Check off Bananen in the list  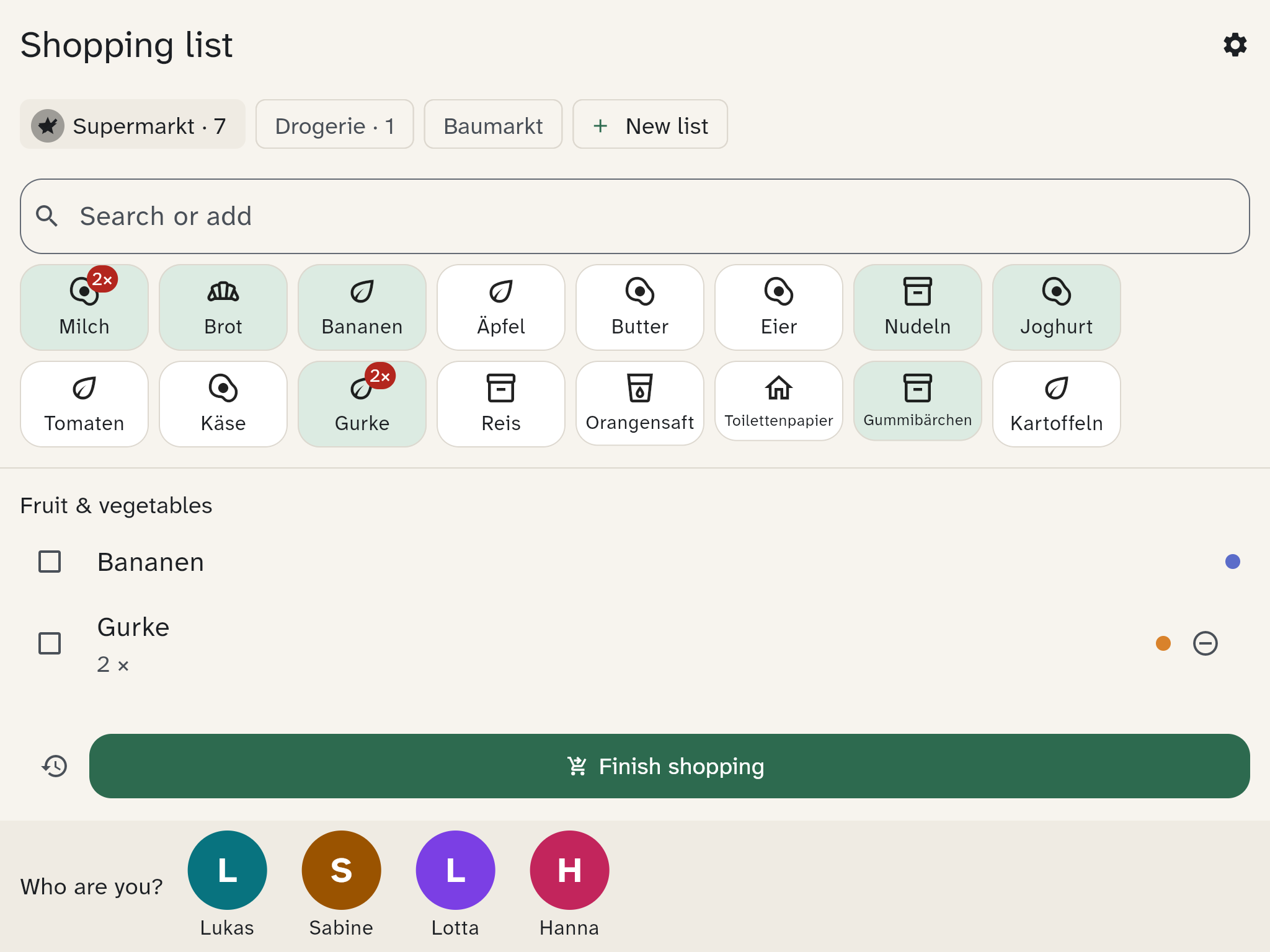tap(50, 562)
